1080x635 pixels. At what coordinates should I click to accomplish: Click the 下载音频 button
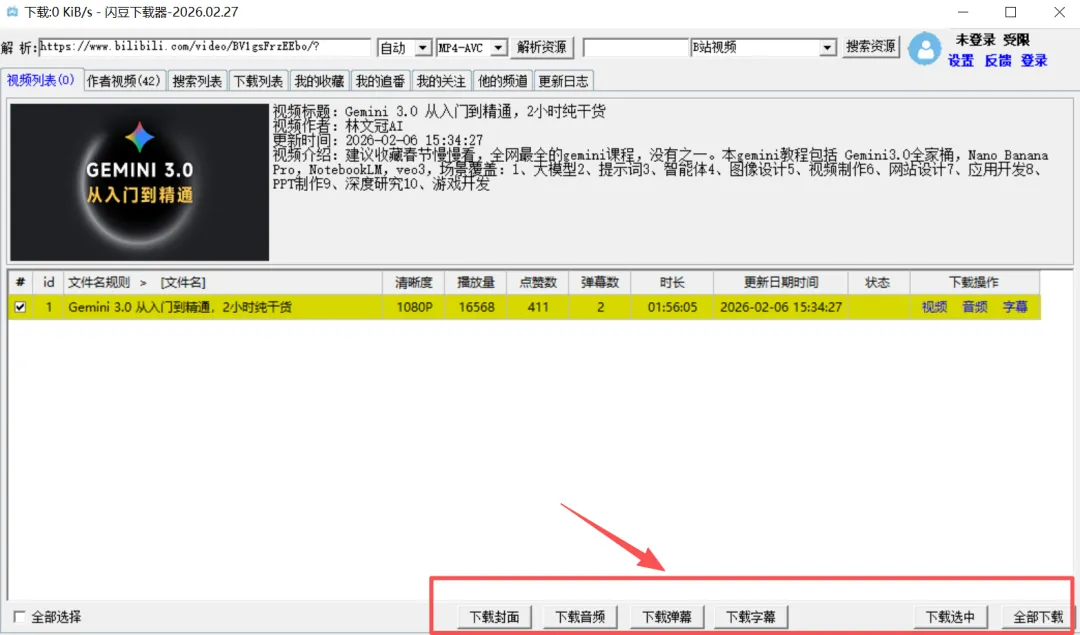click(x=581, y=616)
